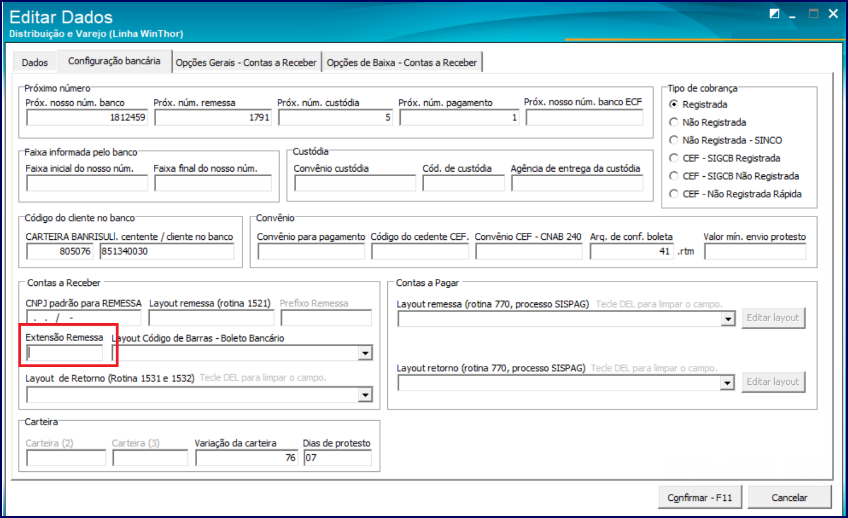This screenshot has height=518, width=848.
Task: Expand Layout de Retorno (Rotina 1531 e 1532) dropdown
Action: point(366,395)
